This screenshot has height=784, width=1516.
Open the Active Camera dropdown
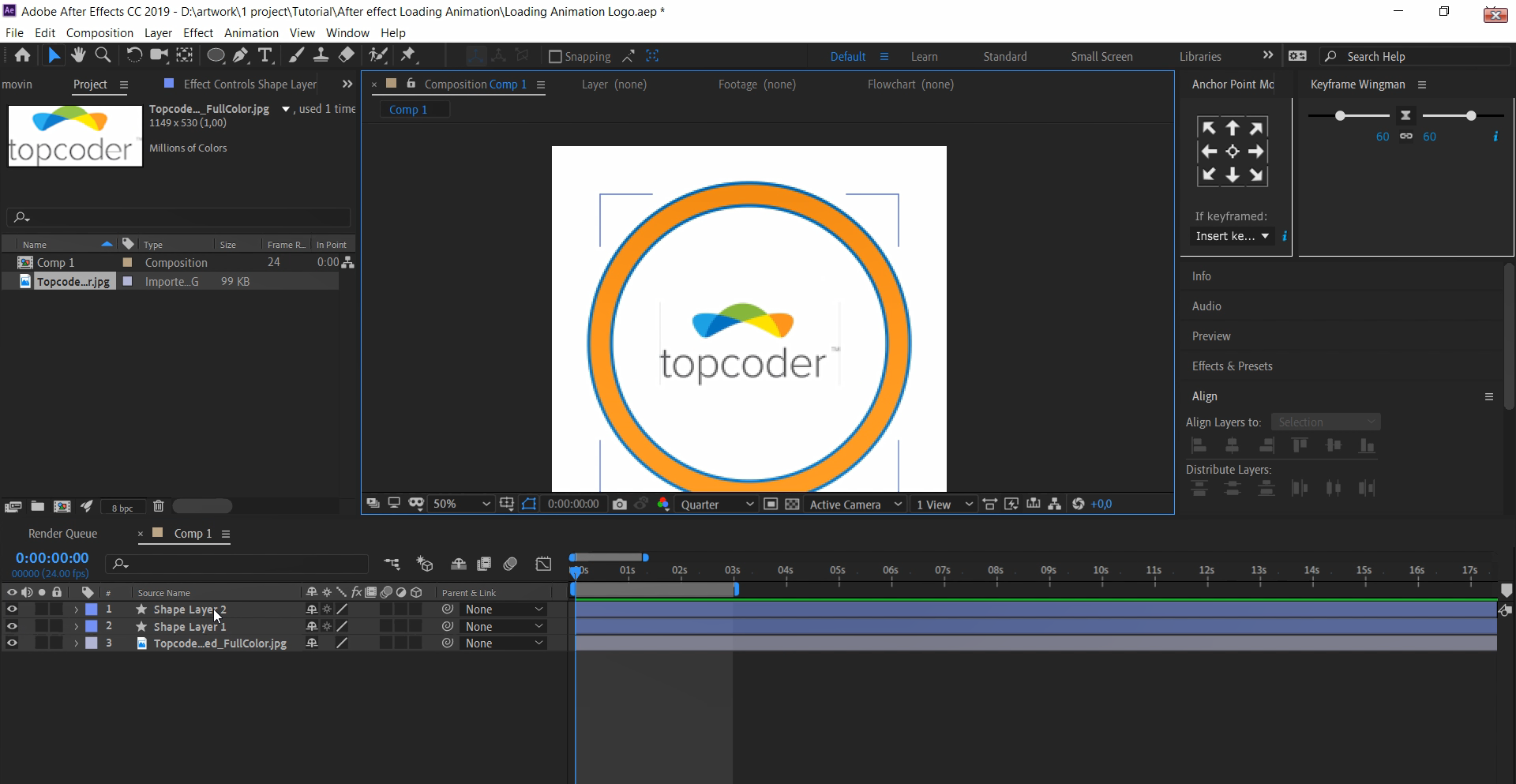pyautogui.click(x=855, y=504)
